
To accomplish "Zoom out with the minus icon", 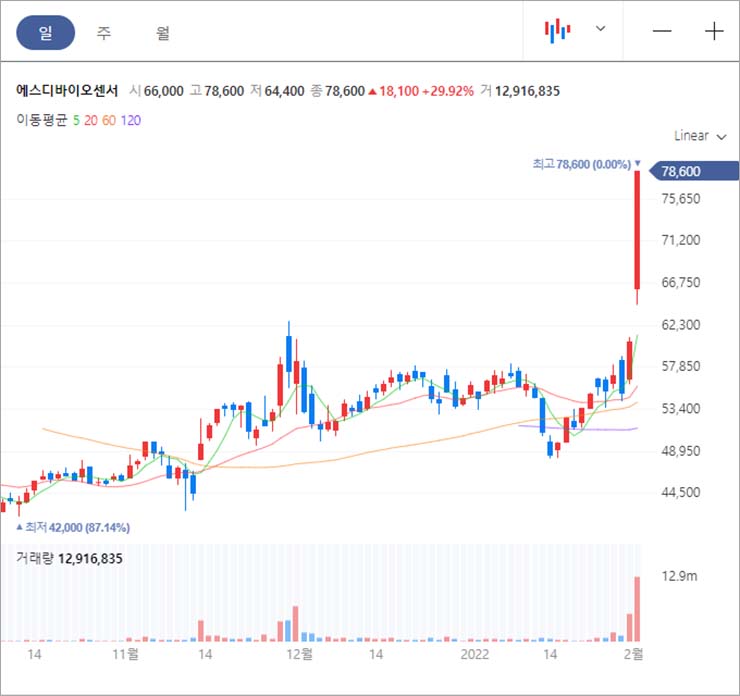I will (x=662, y=31).
